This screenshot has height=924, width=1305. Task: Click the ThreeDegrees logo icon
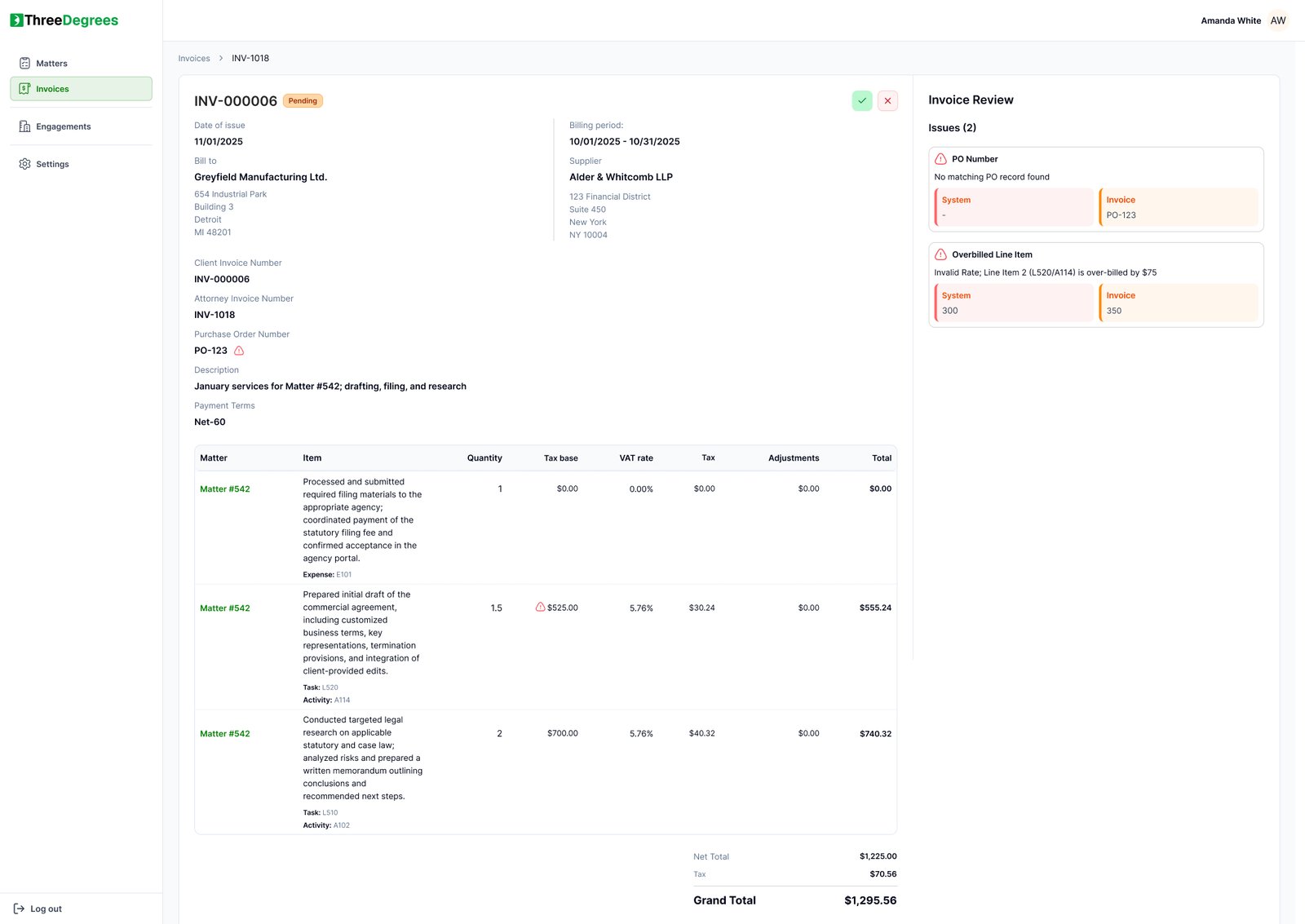[x=15, y=20]
